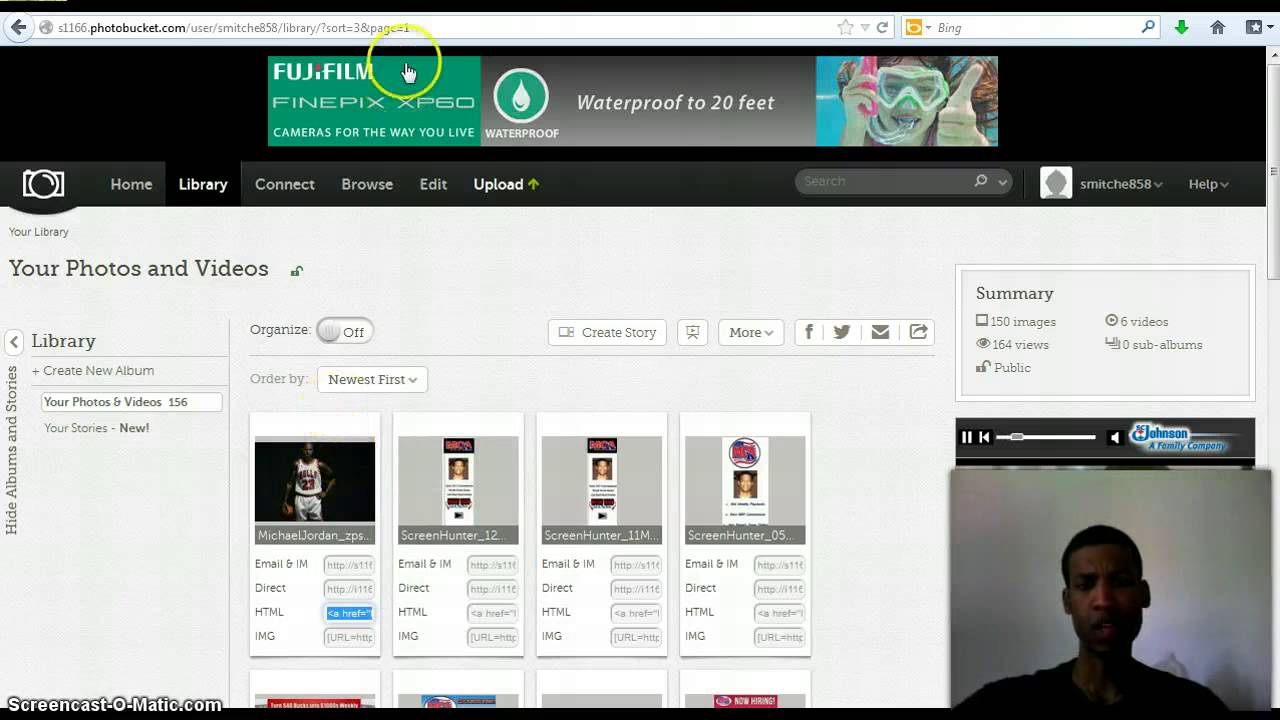
Task: Go back using the browser back arrow
Action: coord(18,28)
